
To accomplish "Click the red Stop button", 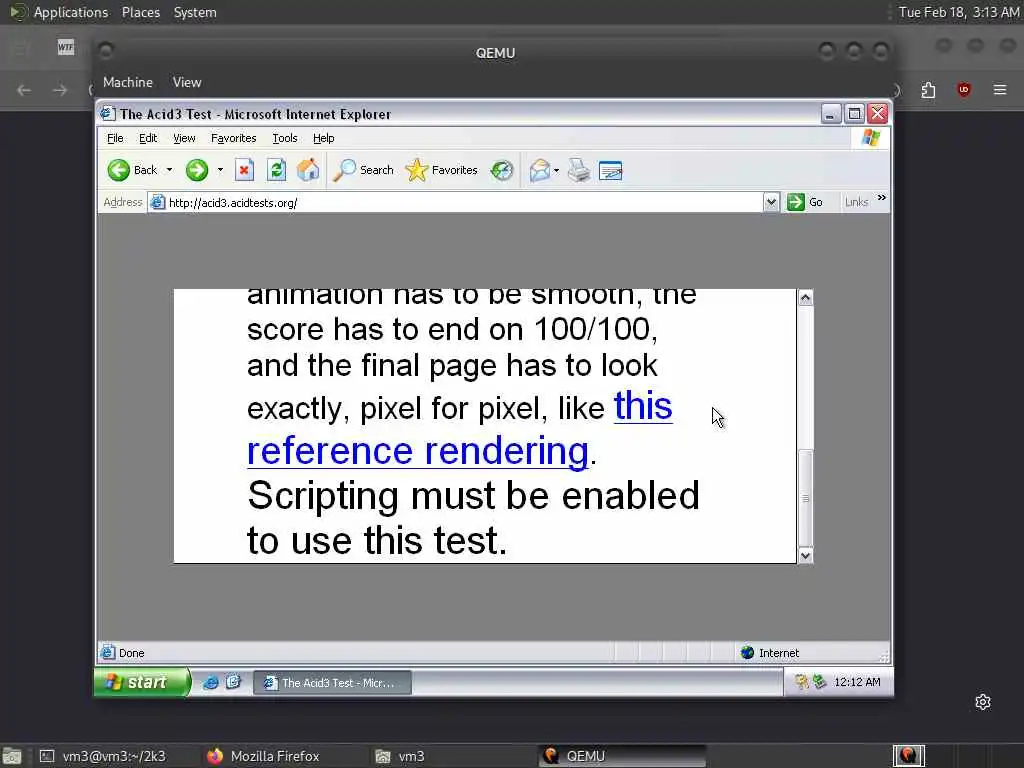I will 244,170.
